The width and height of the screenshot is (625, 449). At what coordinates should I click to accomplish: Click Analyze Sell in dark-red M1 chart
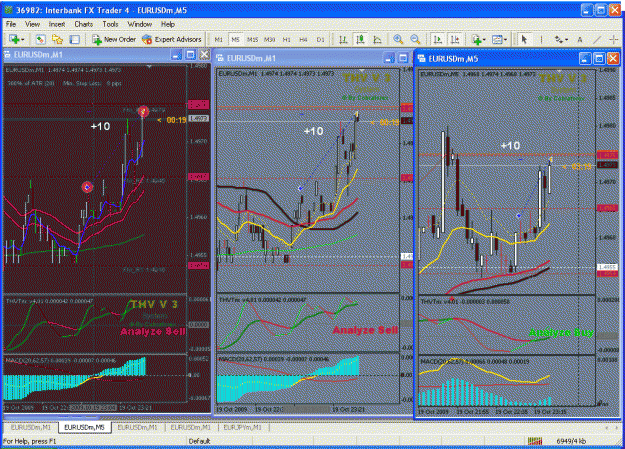[x=153, y=331]
